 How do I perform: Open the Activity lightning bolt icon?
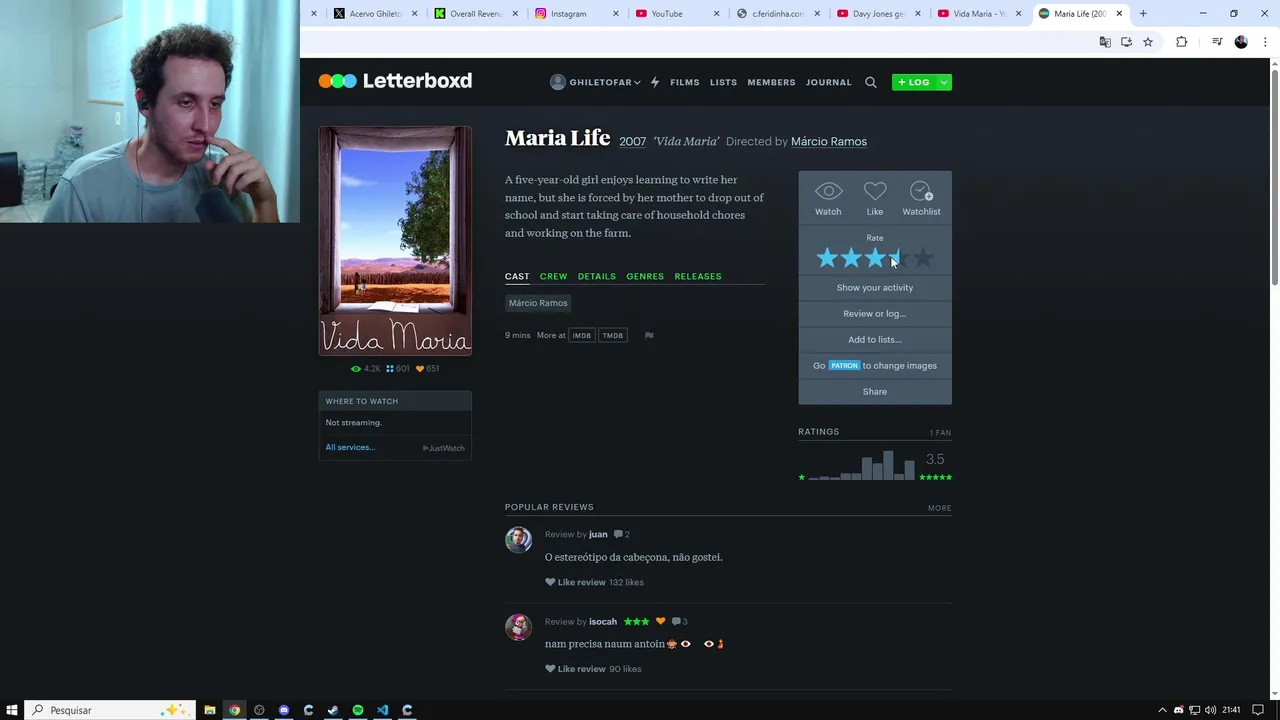pos(655,82)
